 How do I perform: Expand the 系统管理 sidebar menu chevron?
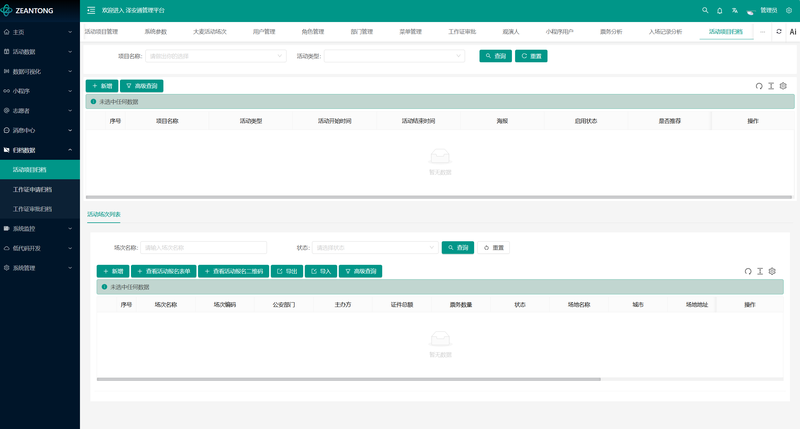pyautogui.click(x=70, y=268)
